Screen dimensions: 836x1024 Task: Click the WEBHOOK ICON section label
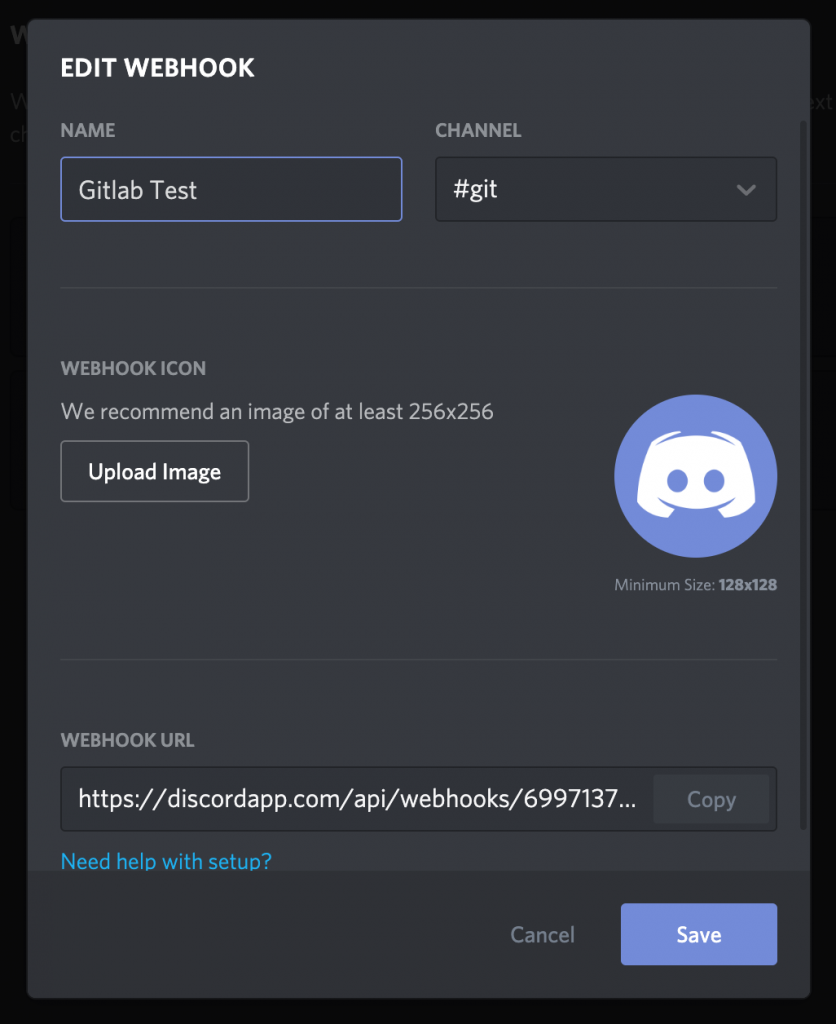[133, 368]
